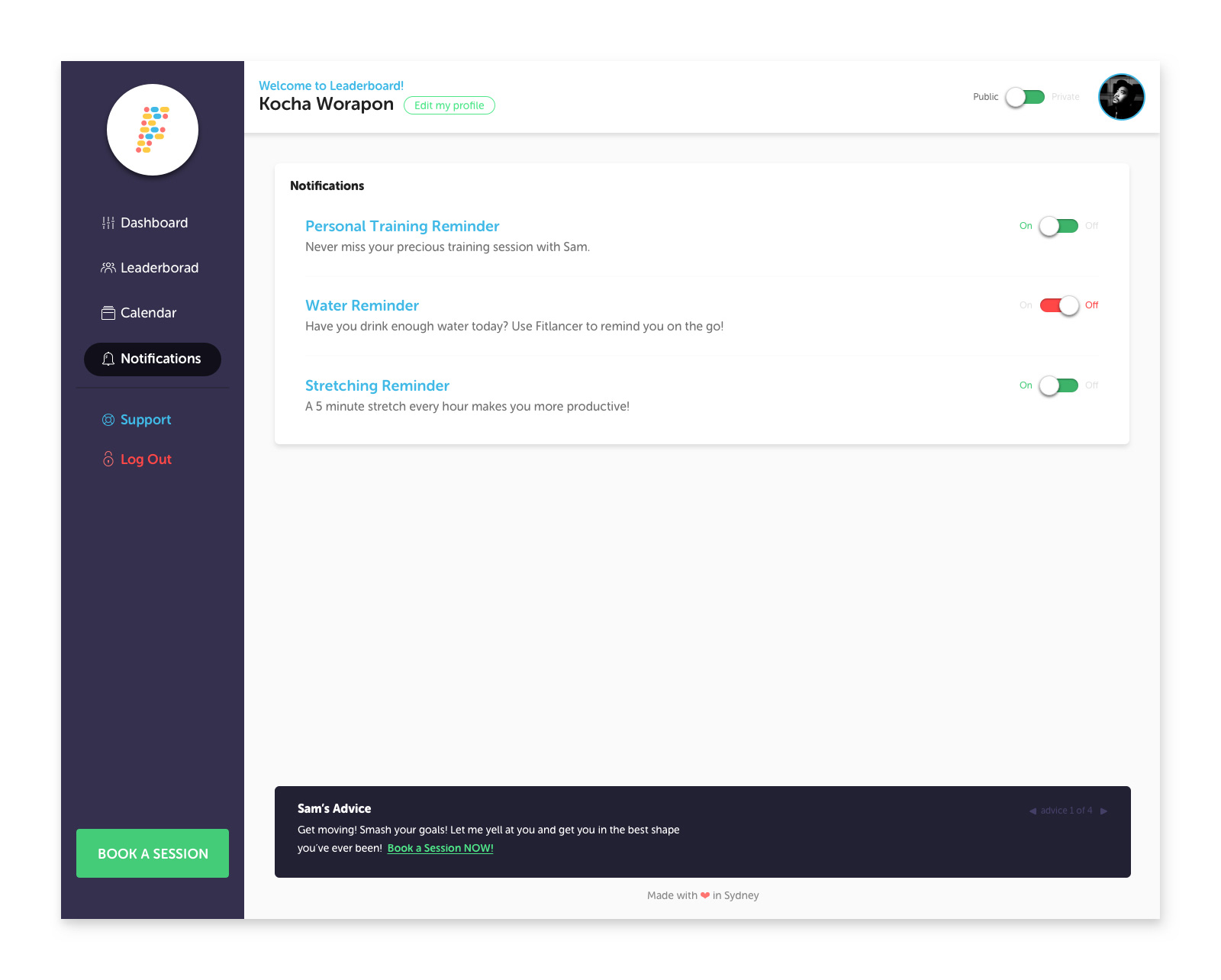Select the Dashboard icon in the sidebar
1221x980 pixels.
tap(107, 222)
